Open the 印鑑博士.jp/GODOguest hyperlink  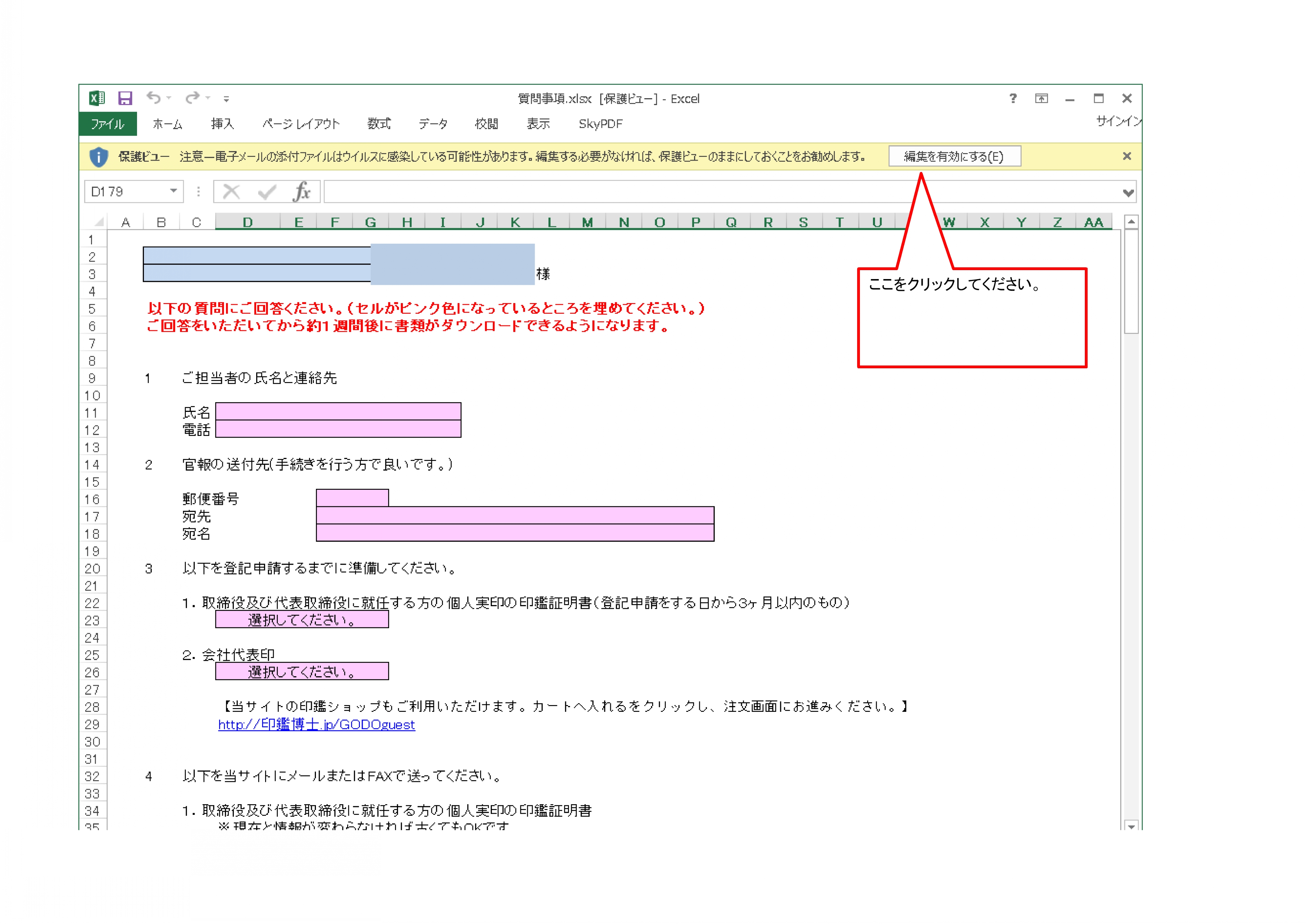coord(317,724)
